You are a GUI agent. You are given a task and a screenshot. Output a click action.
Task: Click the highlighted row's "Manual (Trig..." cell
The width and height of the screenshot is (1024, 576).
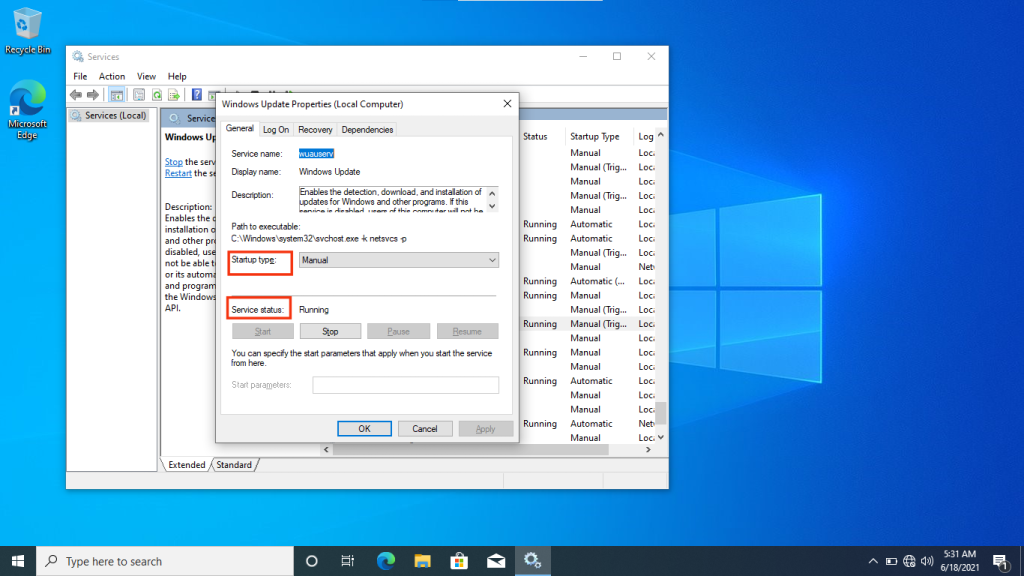click(598, 324)
